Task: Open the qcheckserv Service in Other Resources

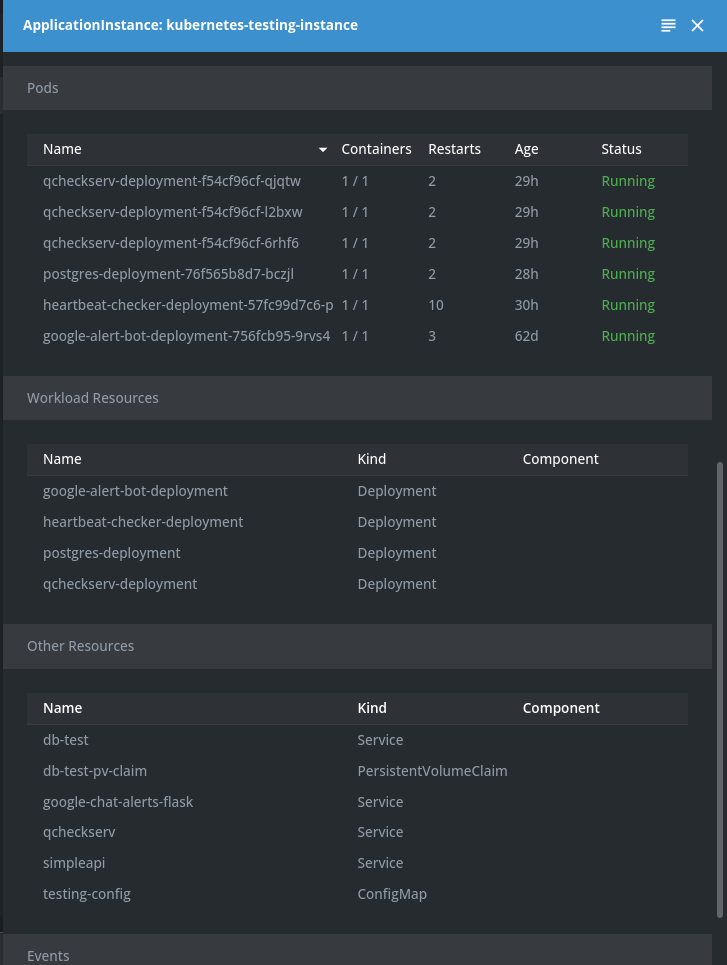Action: coord(79,831)
